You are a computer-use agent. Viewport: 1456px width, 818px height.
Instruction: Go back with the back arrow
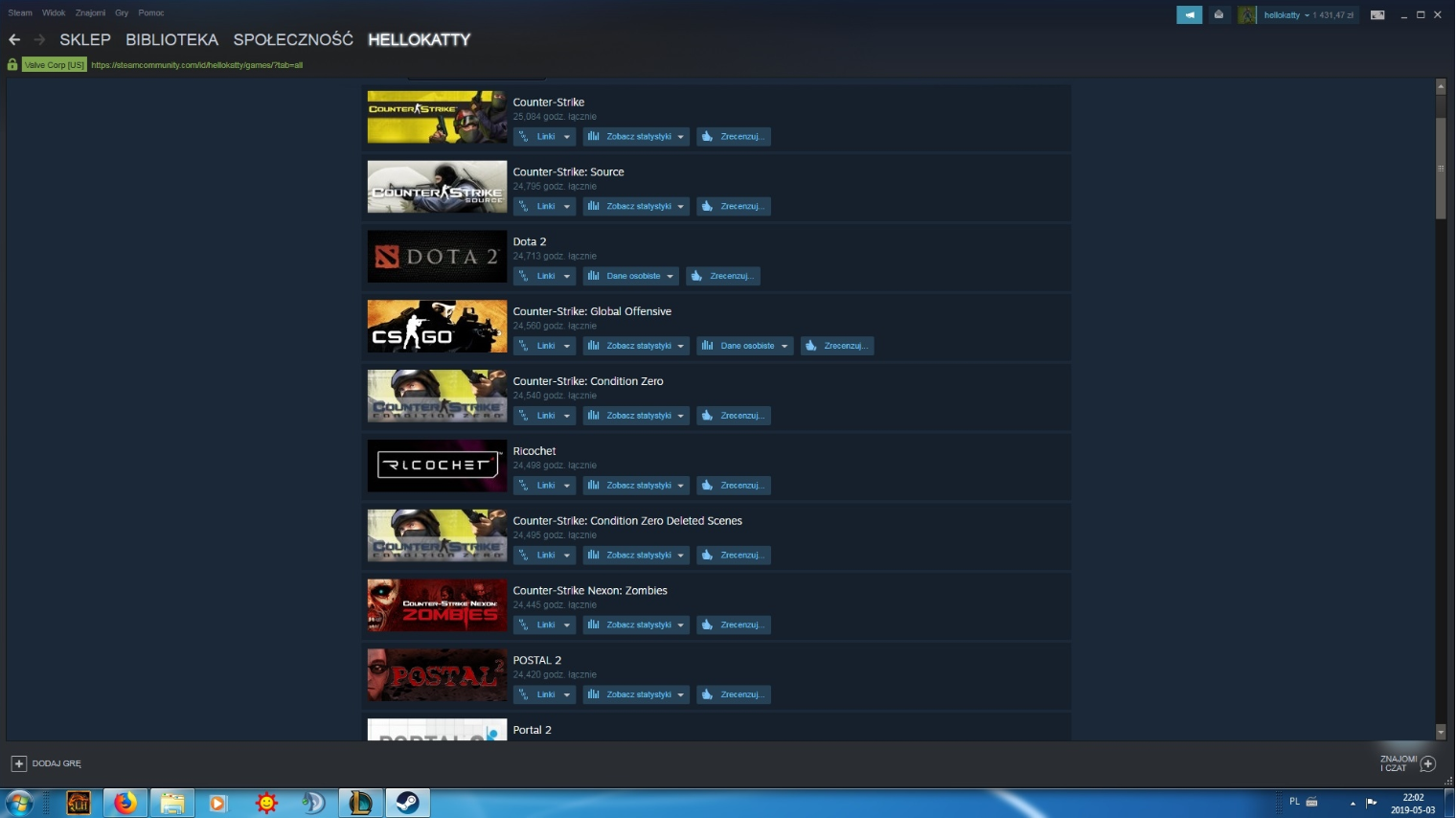pos(14,39)
